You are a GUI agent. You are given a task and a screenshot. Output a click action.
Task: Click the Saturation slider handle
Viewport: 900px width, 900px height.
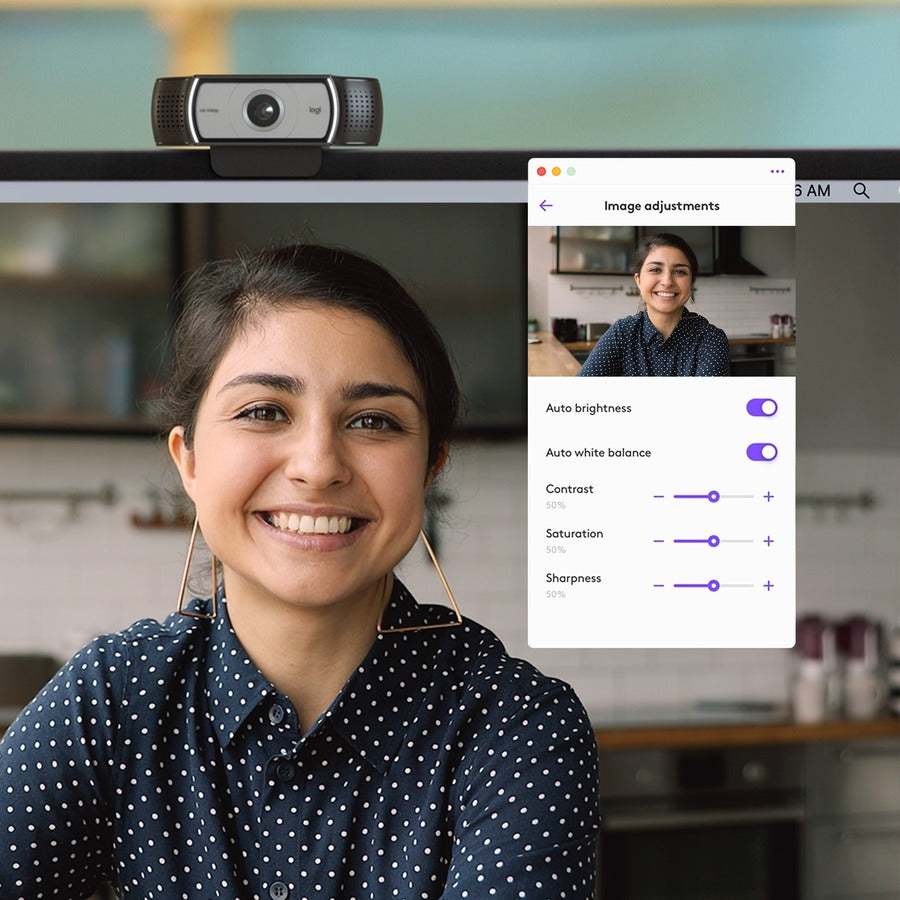713,541
